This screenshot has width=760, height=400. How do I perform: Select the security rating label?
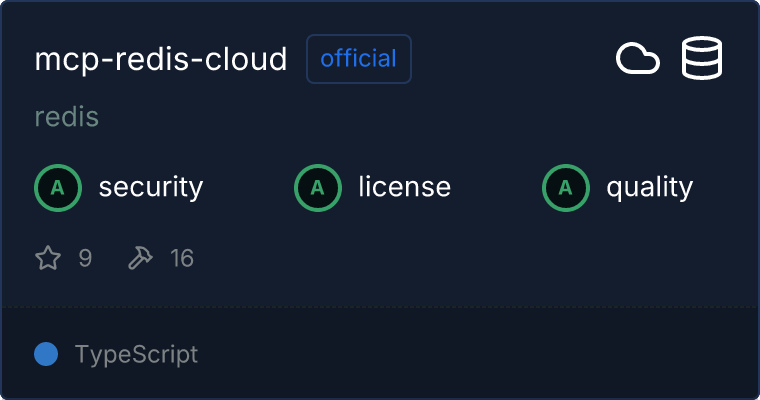tap(150, 187)
